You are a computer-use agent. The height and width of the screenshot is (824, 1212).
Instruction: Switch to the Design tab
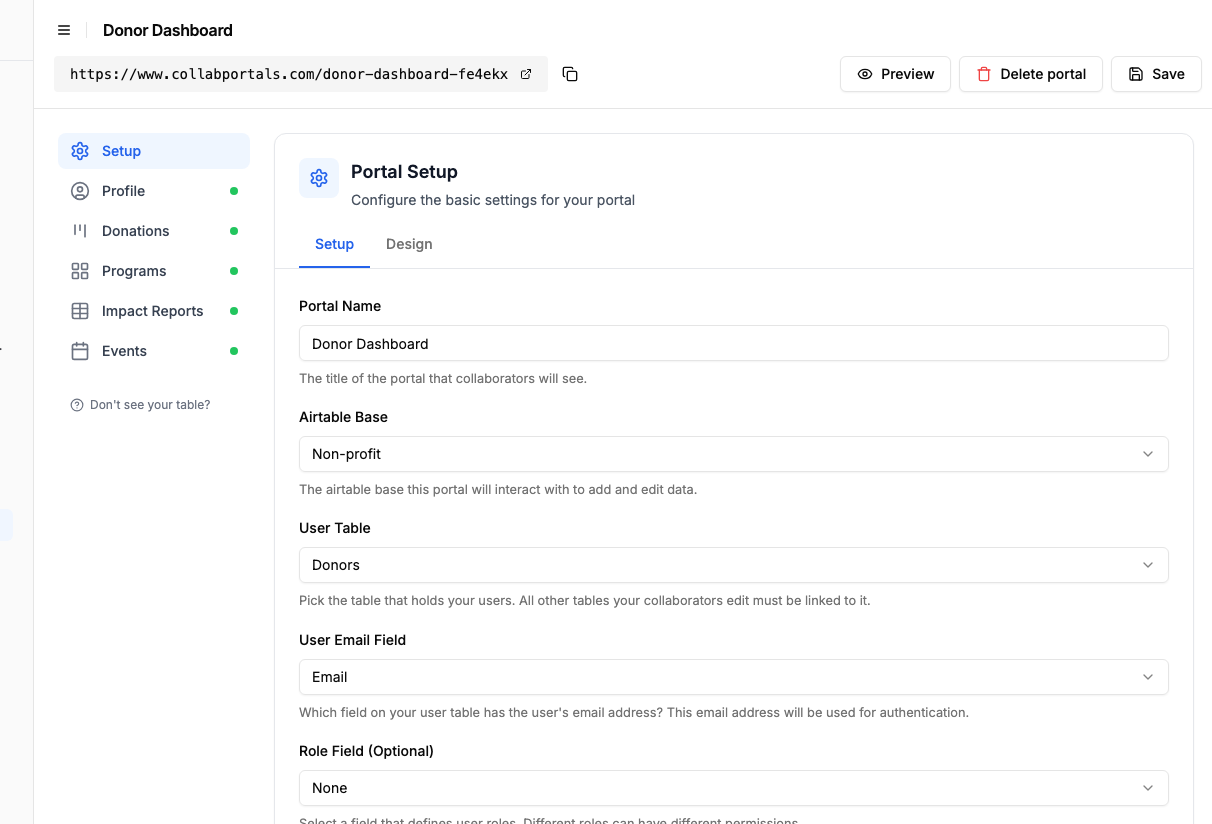409,244
